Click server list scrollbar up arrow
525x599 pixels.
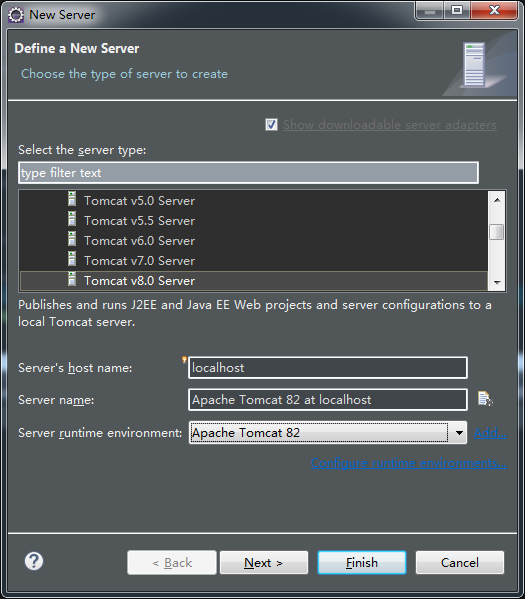(x=497, y=200)
